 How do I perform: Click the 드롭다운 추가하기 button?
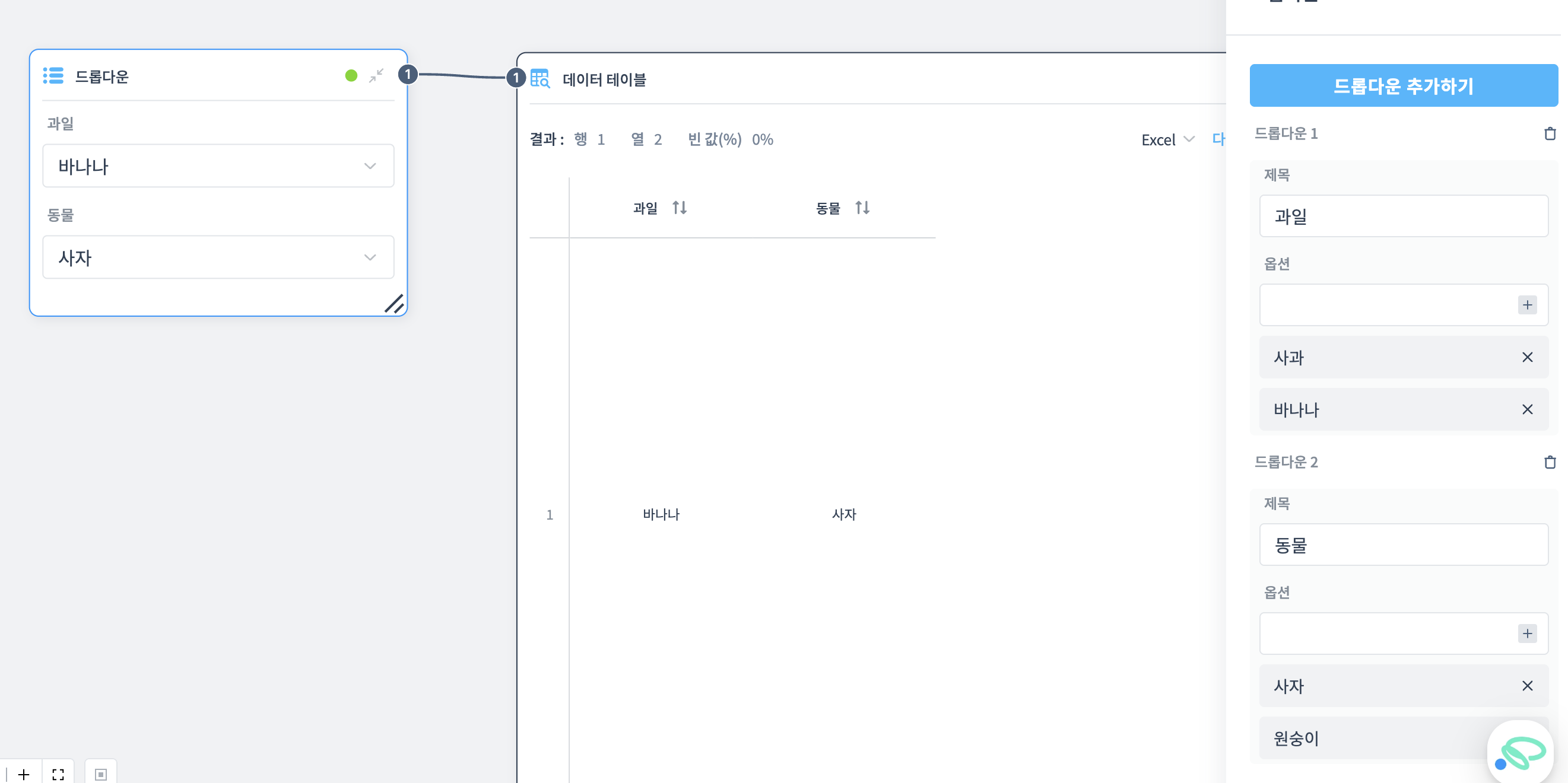click(x=1403, y=86)
